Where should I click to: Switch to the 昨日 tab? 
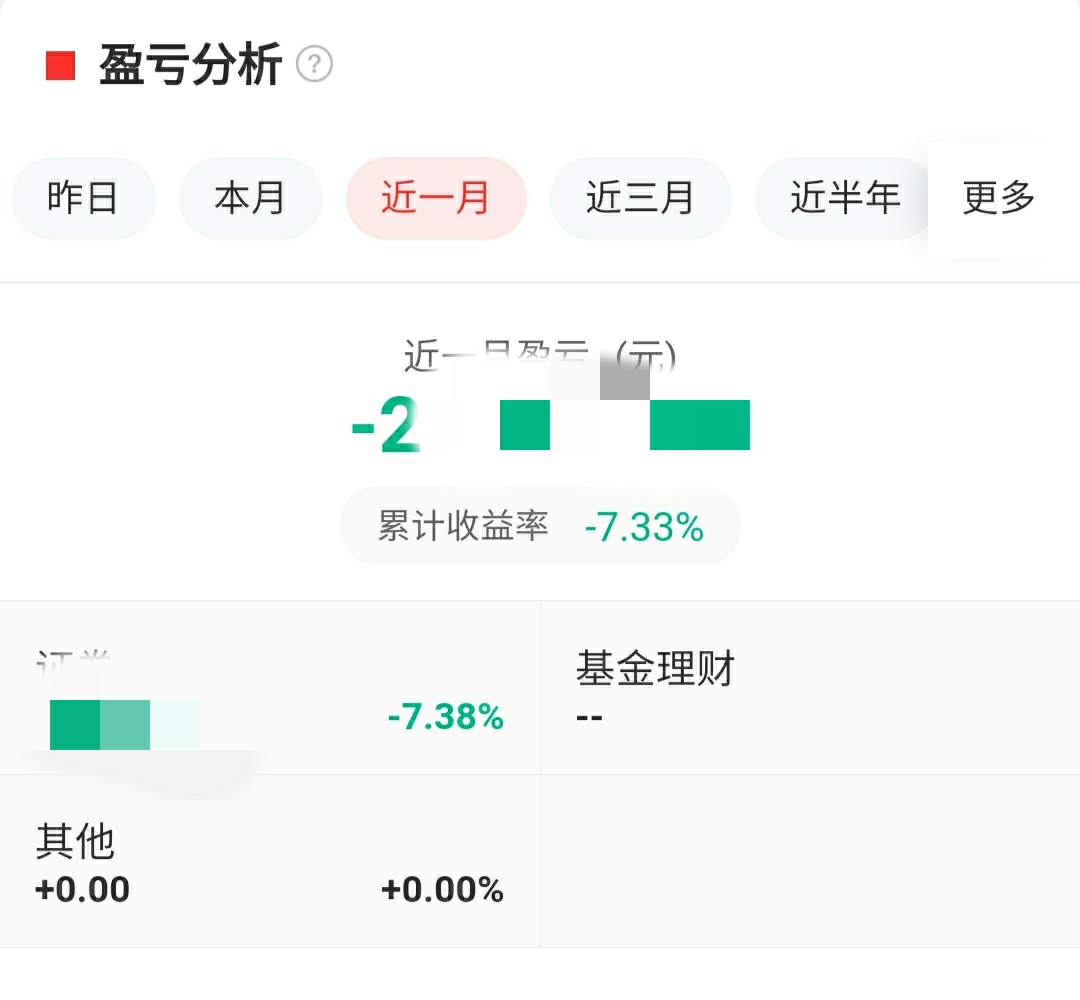83,198
